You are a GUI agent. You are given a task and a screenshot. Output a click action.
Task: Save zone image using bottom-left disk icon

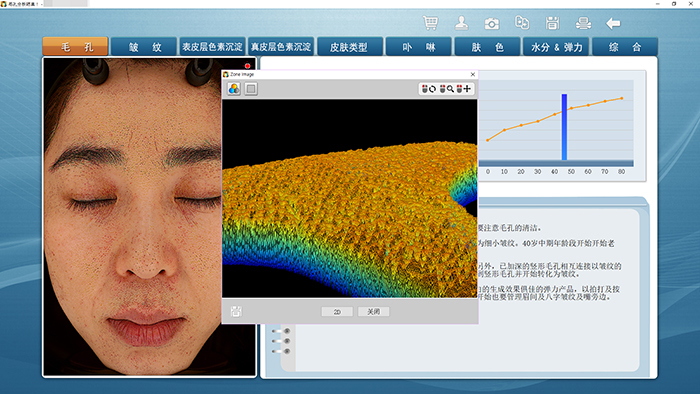(x=236, y=311)
